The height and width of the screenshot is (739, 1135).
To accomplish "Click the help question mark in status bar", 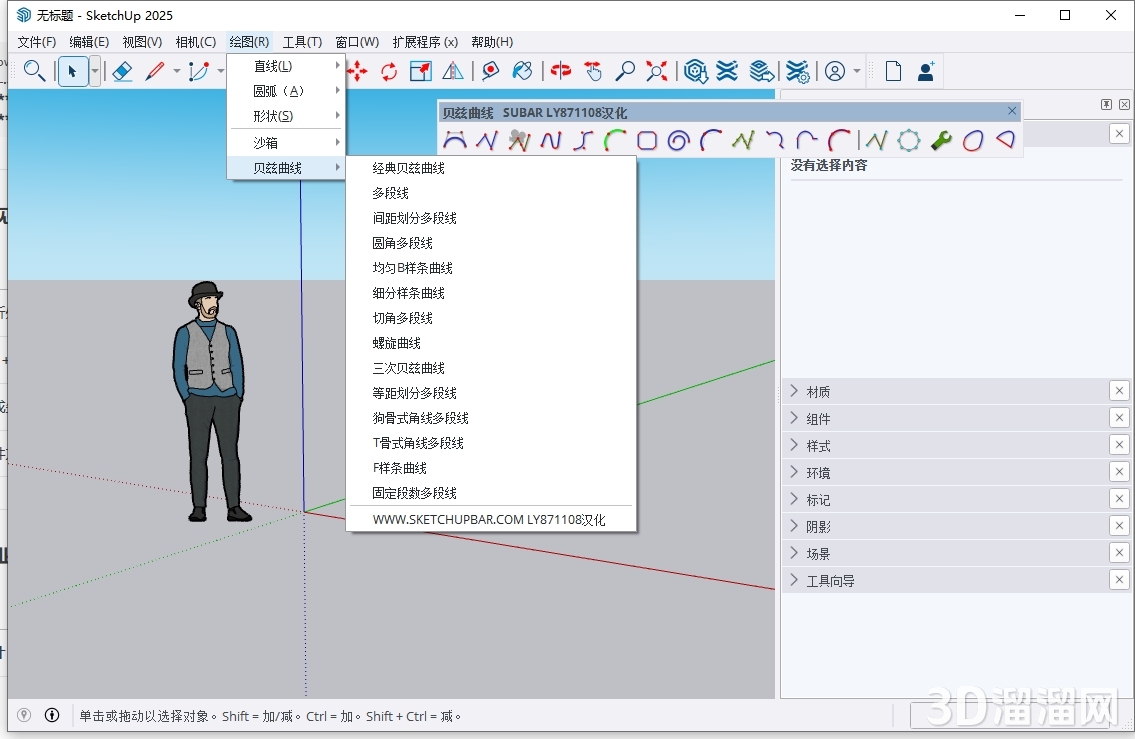I will pos(23,715).
